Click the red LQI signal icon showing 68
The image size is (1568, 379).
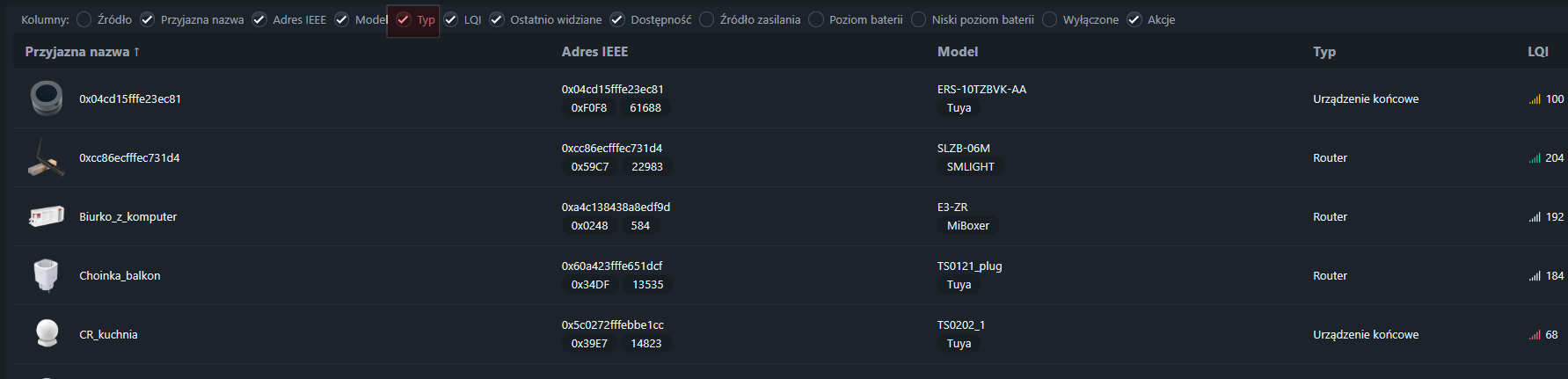click(x=1535, y=335)
